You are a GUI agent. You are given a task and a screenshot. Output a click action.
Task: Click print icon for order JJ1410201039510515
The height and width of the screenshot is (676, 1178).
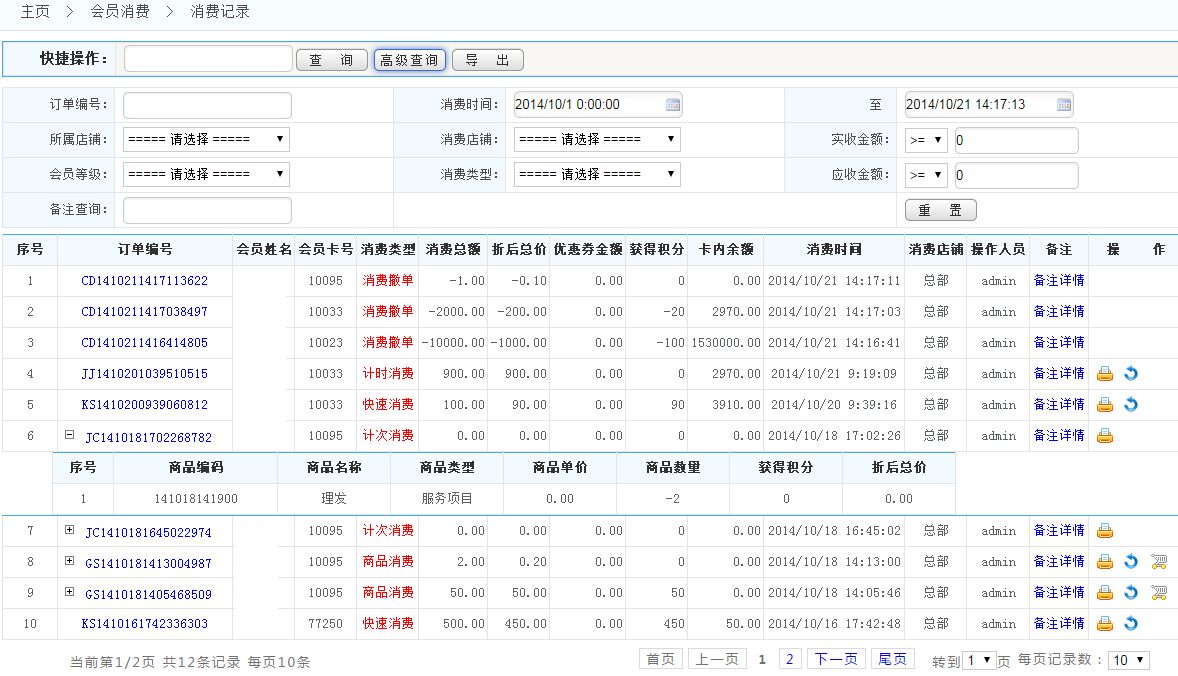point(1104,374)
